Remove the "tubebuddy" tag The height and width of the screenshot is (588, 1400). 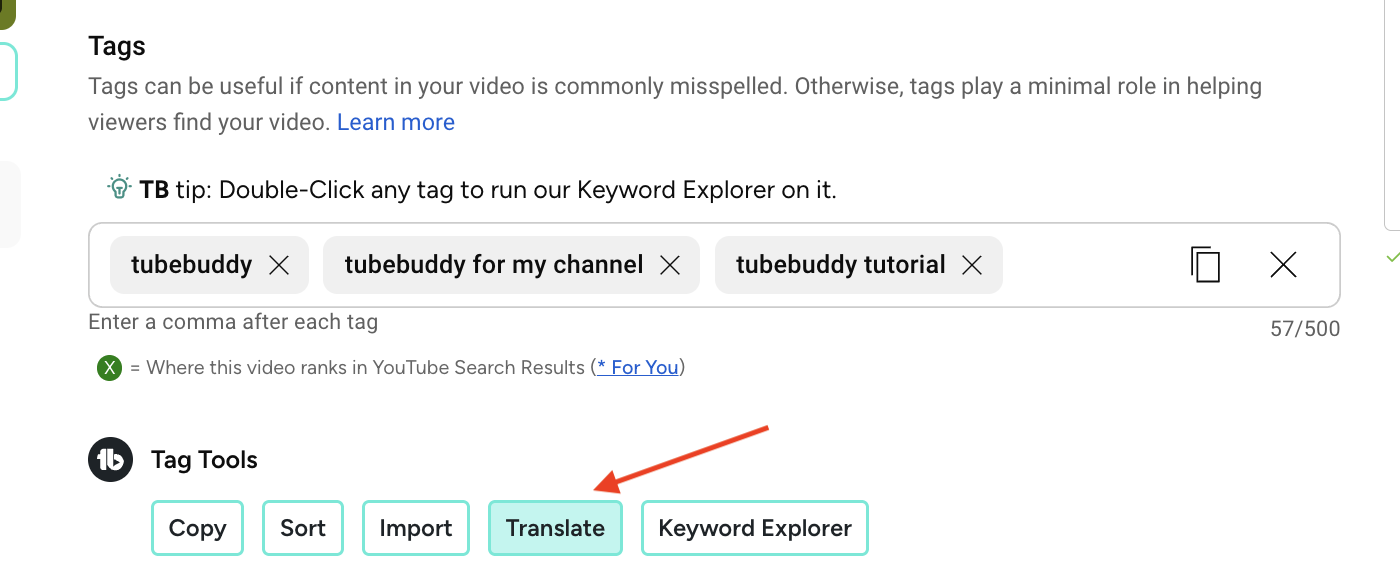[x=279, y=265]
